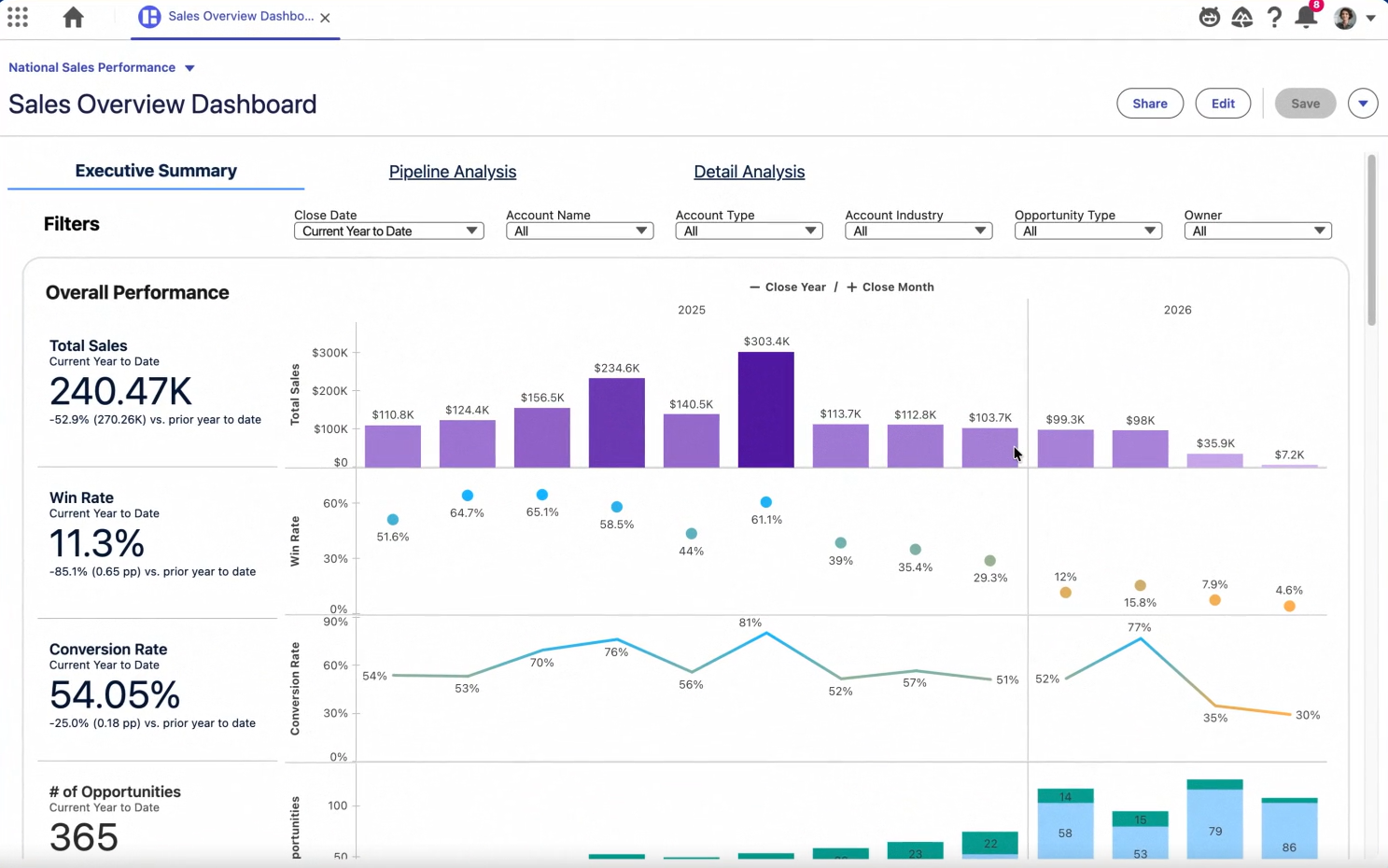Click the Edit button

(1223, 104)
